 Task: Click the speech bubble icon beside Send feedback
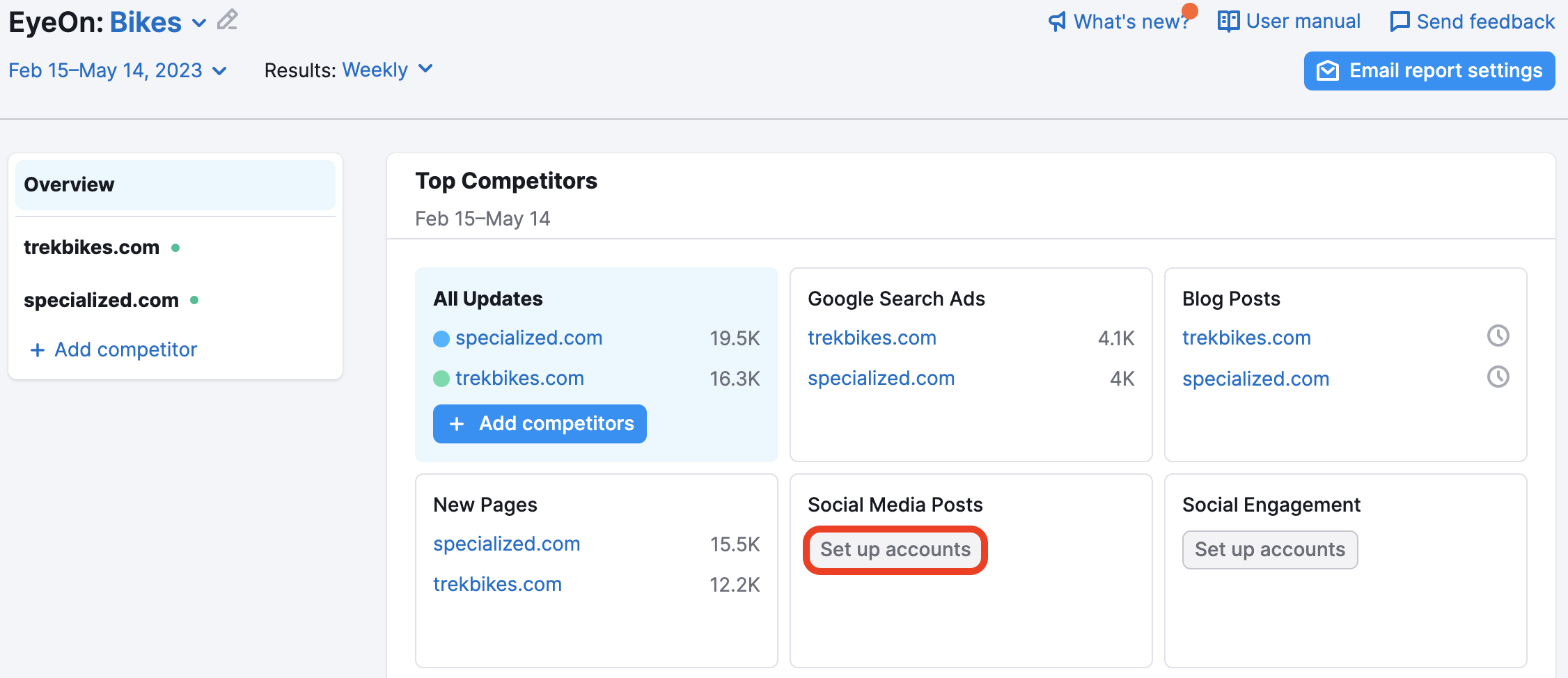1400,22
